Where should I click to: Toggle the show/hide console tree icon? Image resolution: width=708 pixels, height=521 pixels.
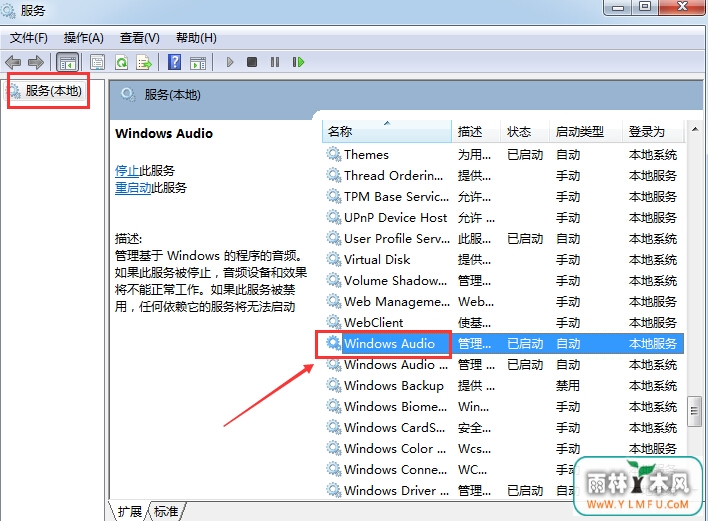[68, 62]
